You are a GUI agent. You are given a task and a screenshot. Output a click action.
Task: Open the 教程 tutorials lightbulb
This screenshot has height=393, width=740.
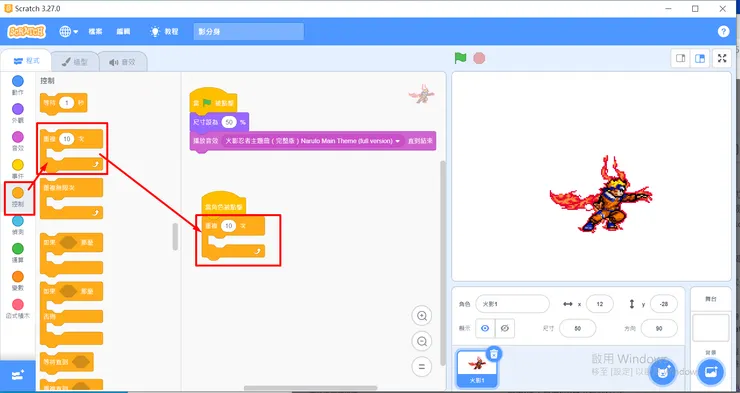[x=164, y=32]
